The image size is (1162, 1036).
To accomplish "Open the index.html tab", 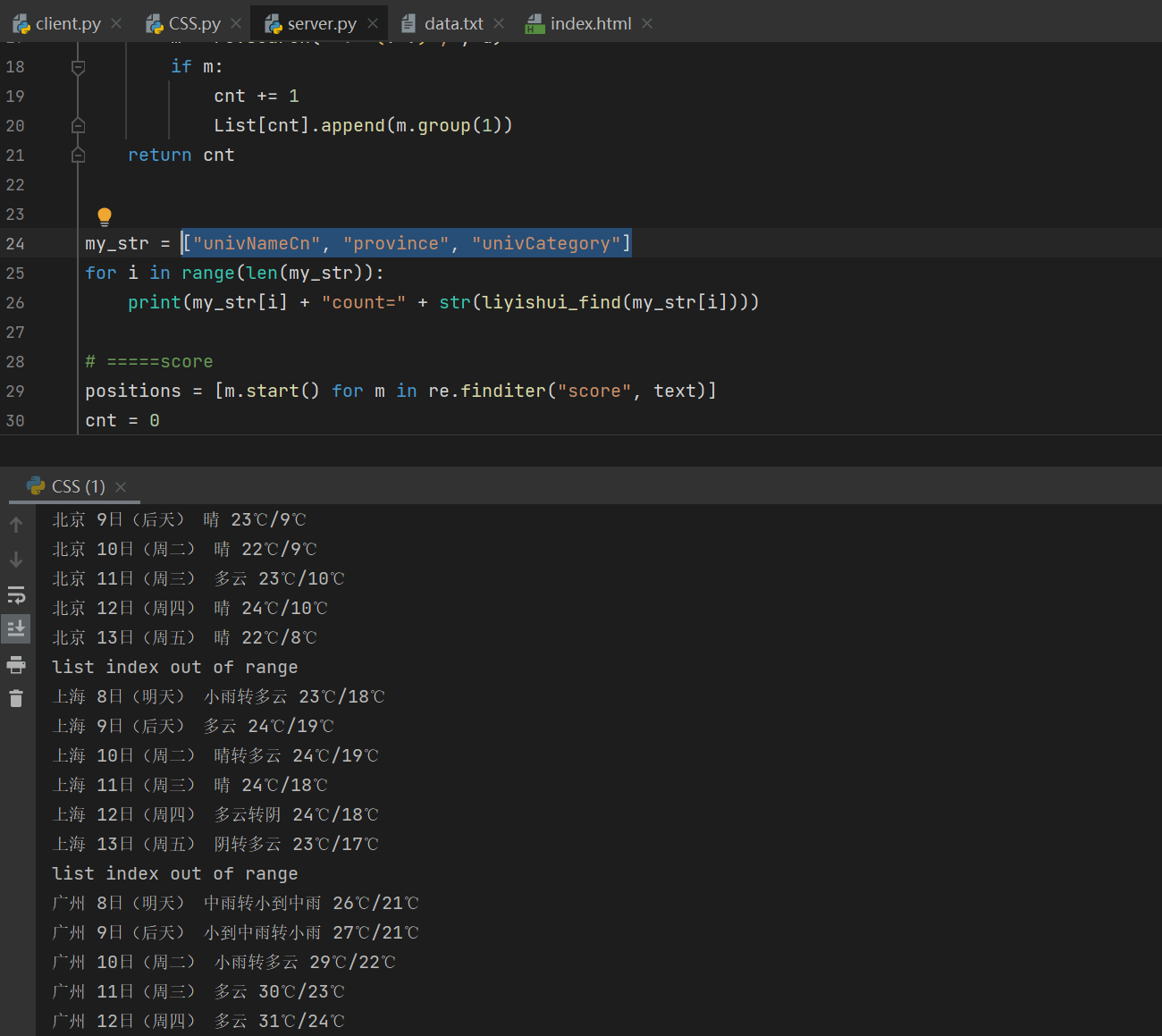I will tap(578, 23).
